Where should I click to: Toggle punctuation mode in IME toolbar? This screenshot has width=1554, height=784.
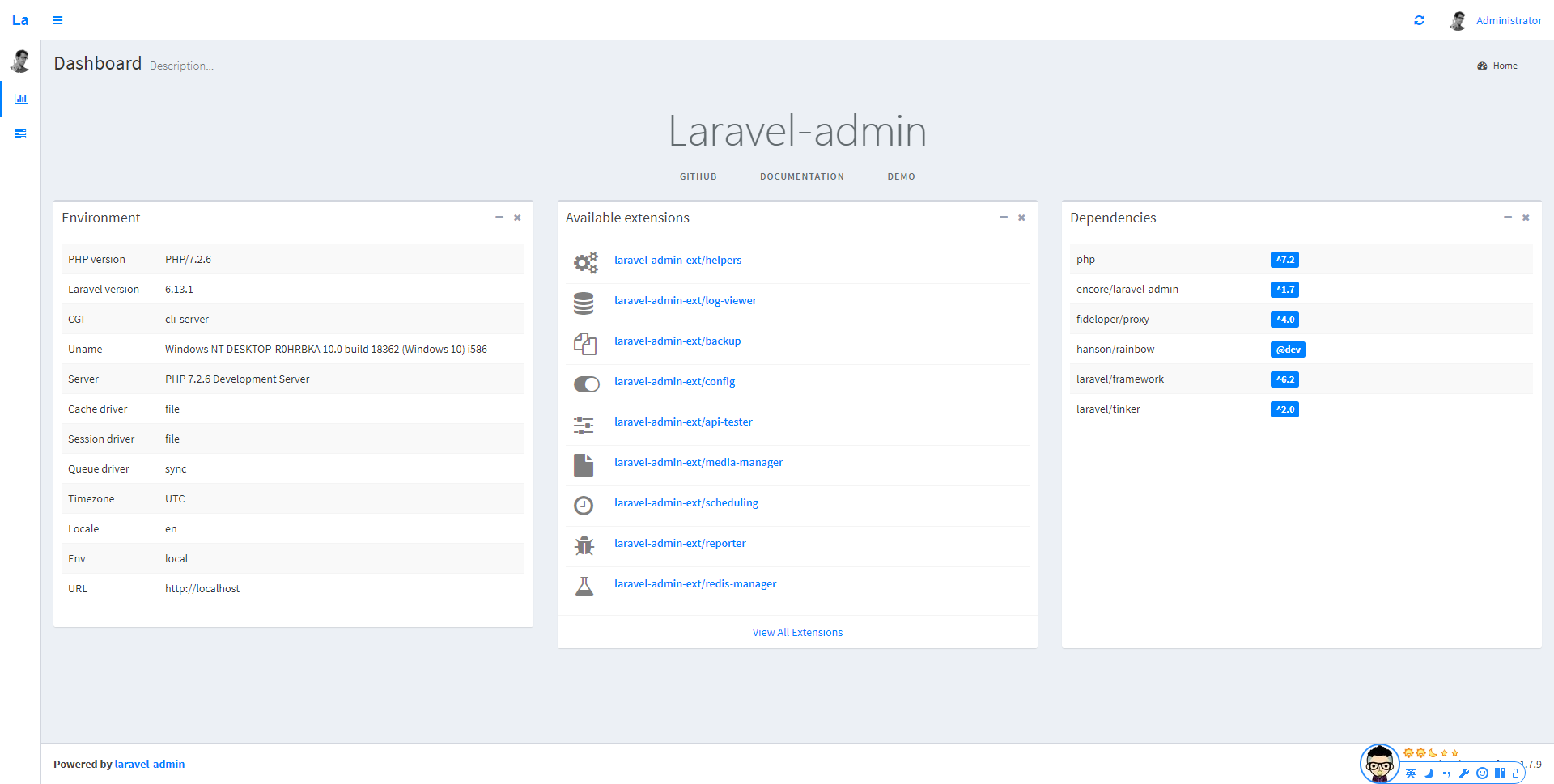point(1446,773)
